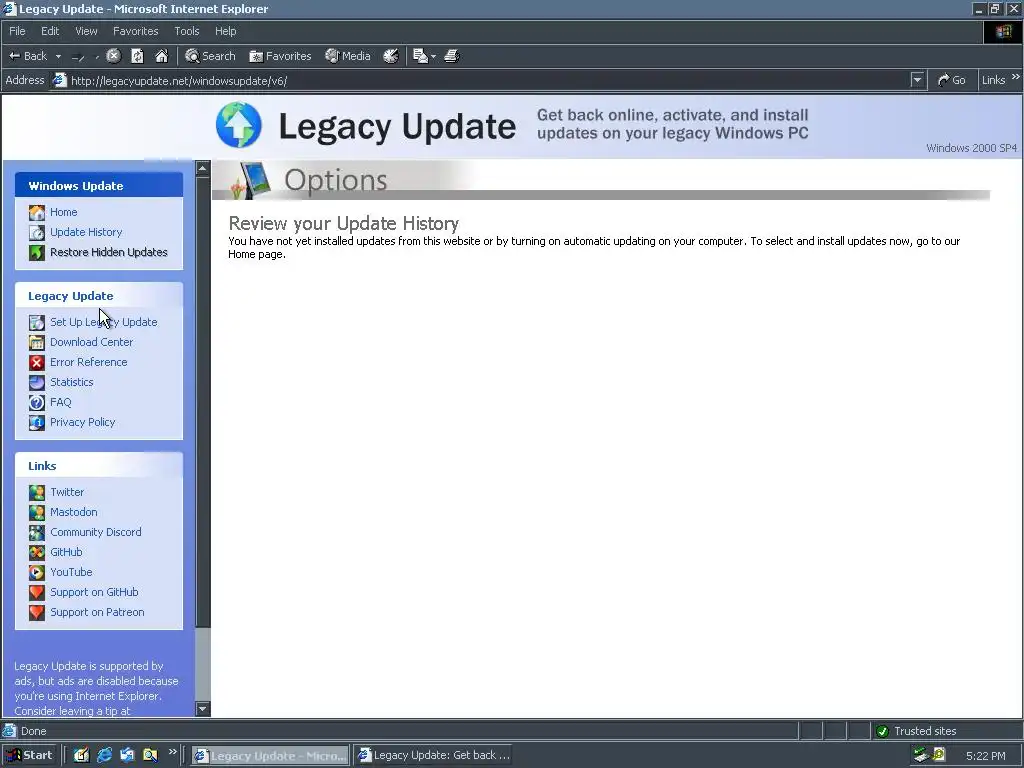
Task: Click the sidebar scroll down arrow
Action: [202, 709]
